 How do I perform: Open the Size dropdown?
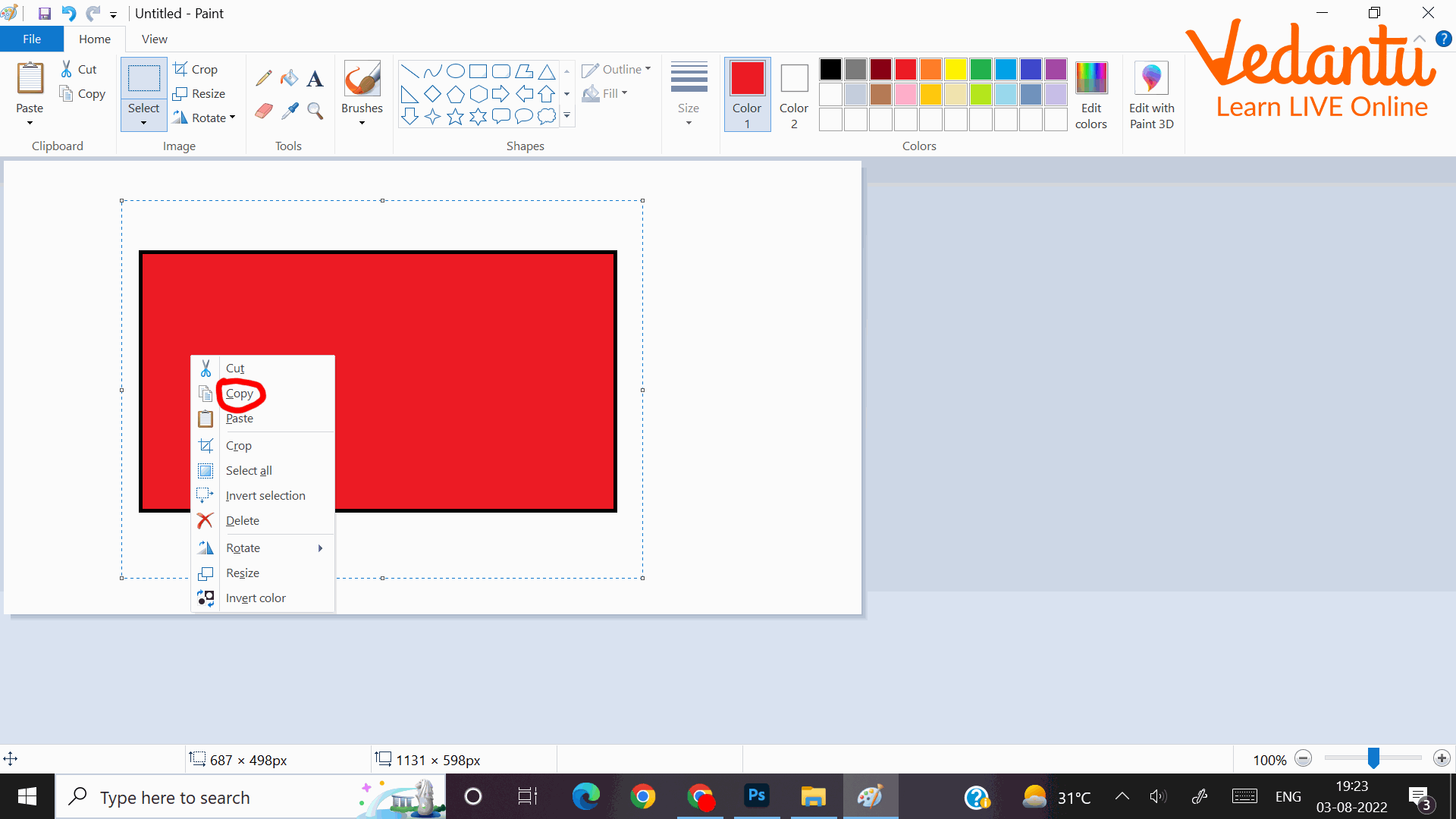689,122
